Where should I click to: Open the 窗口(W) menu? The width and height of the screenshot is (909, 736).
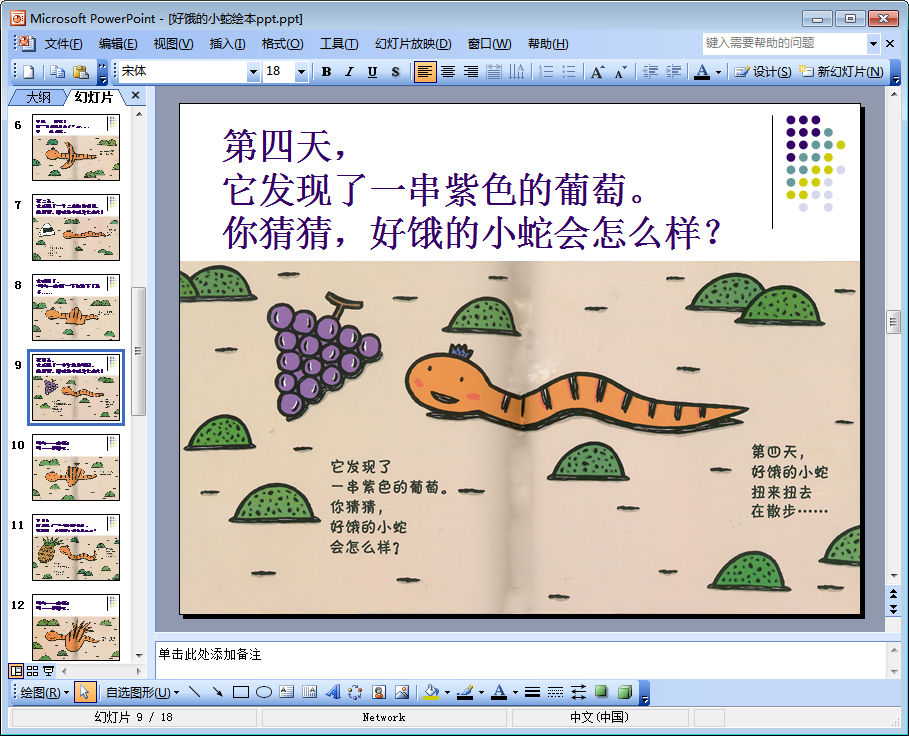click(489, 43)
